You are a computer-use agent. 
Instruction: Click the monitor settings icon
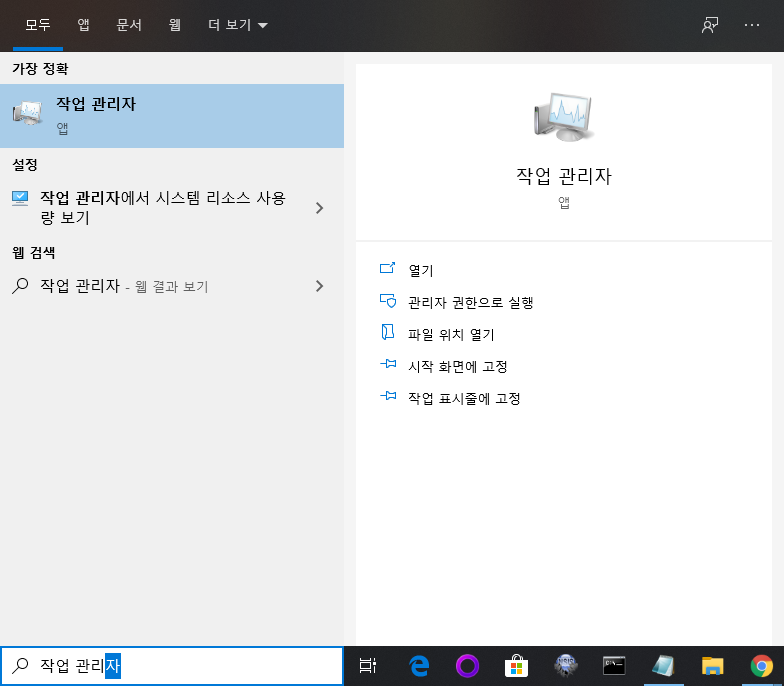click(x=20, y=198)
